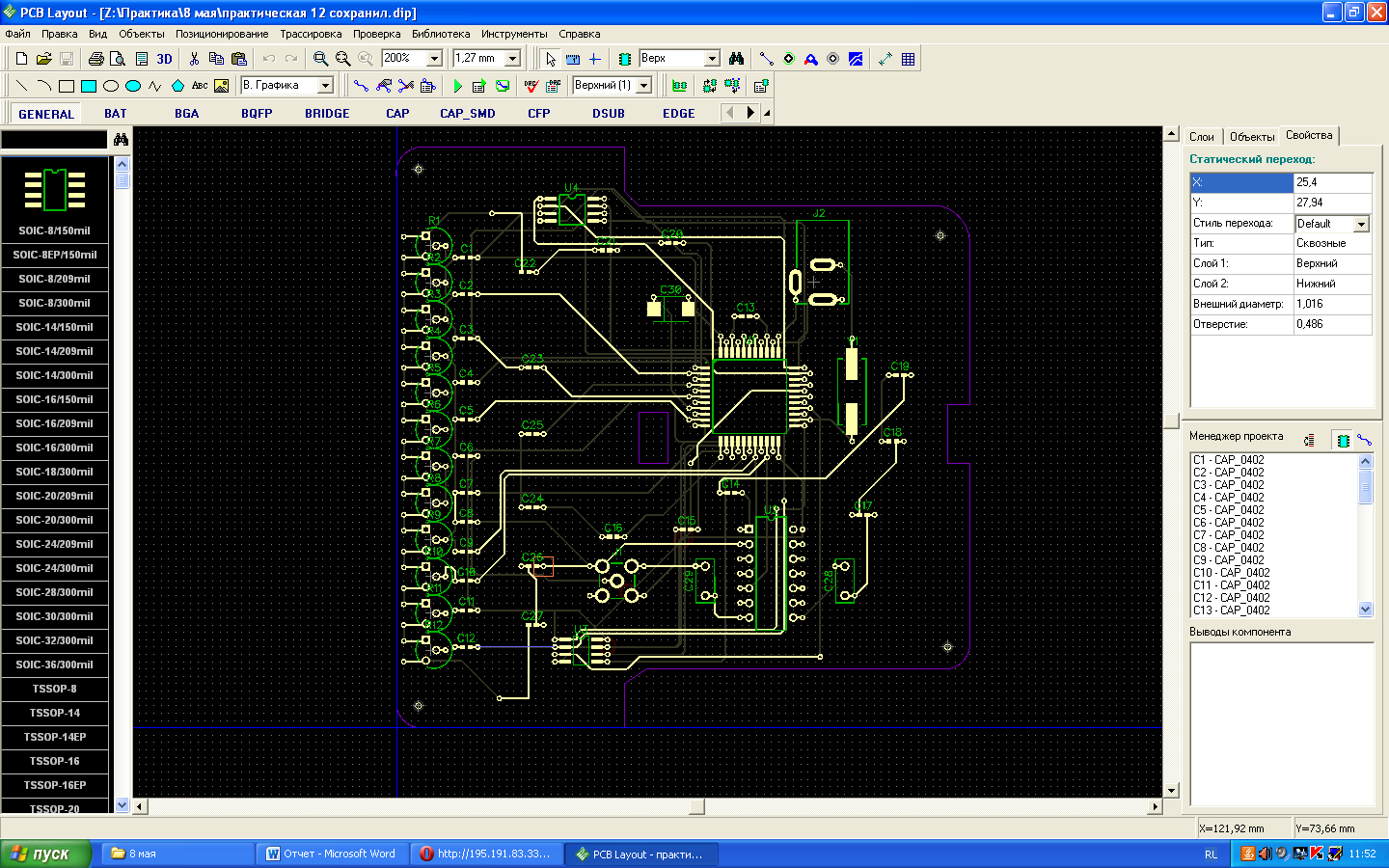
Task: Select the text Abc tool
Action: tap(200, 86)
